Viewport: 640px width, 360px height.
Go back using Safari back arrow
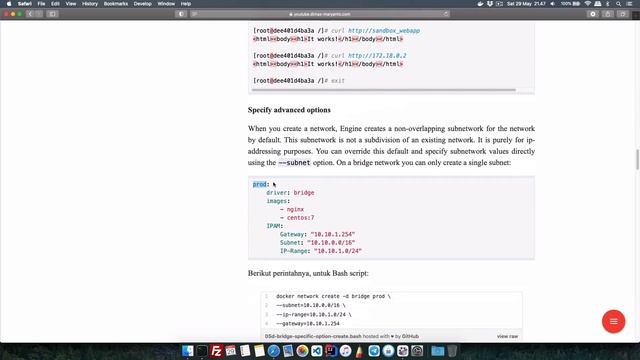point(30,14)
